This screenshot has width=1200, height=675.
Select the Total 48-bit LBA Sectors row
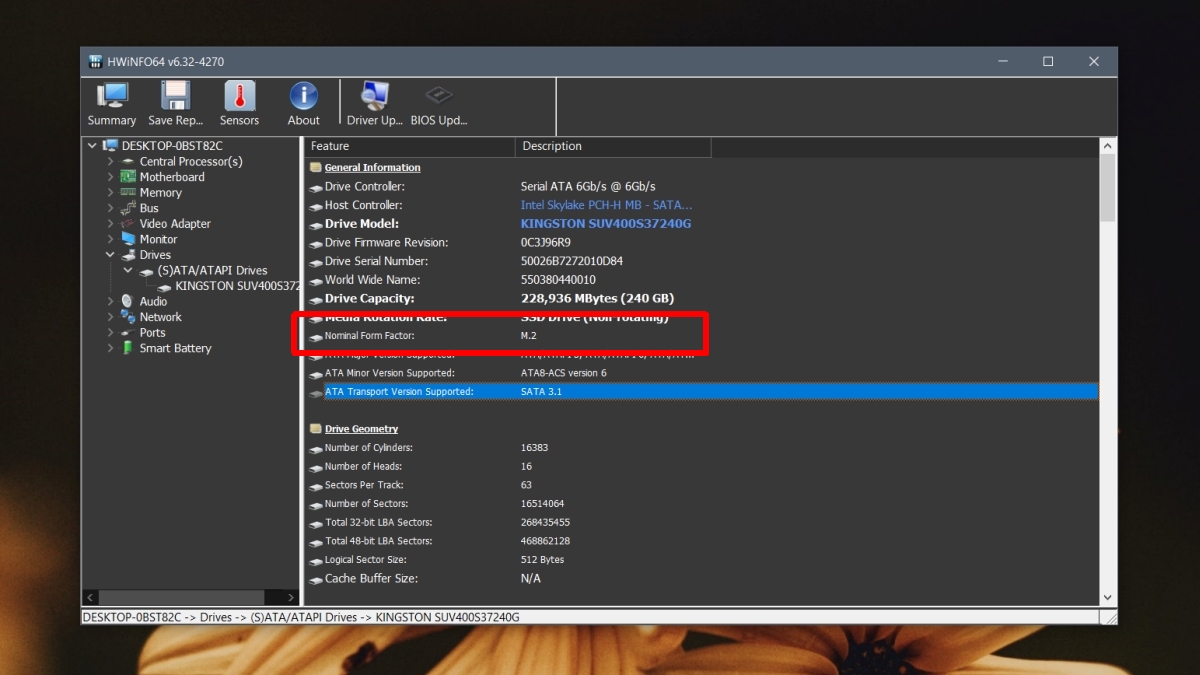(703, 541)
